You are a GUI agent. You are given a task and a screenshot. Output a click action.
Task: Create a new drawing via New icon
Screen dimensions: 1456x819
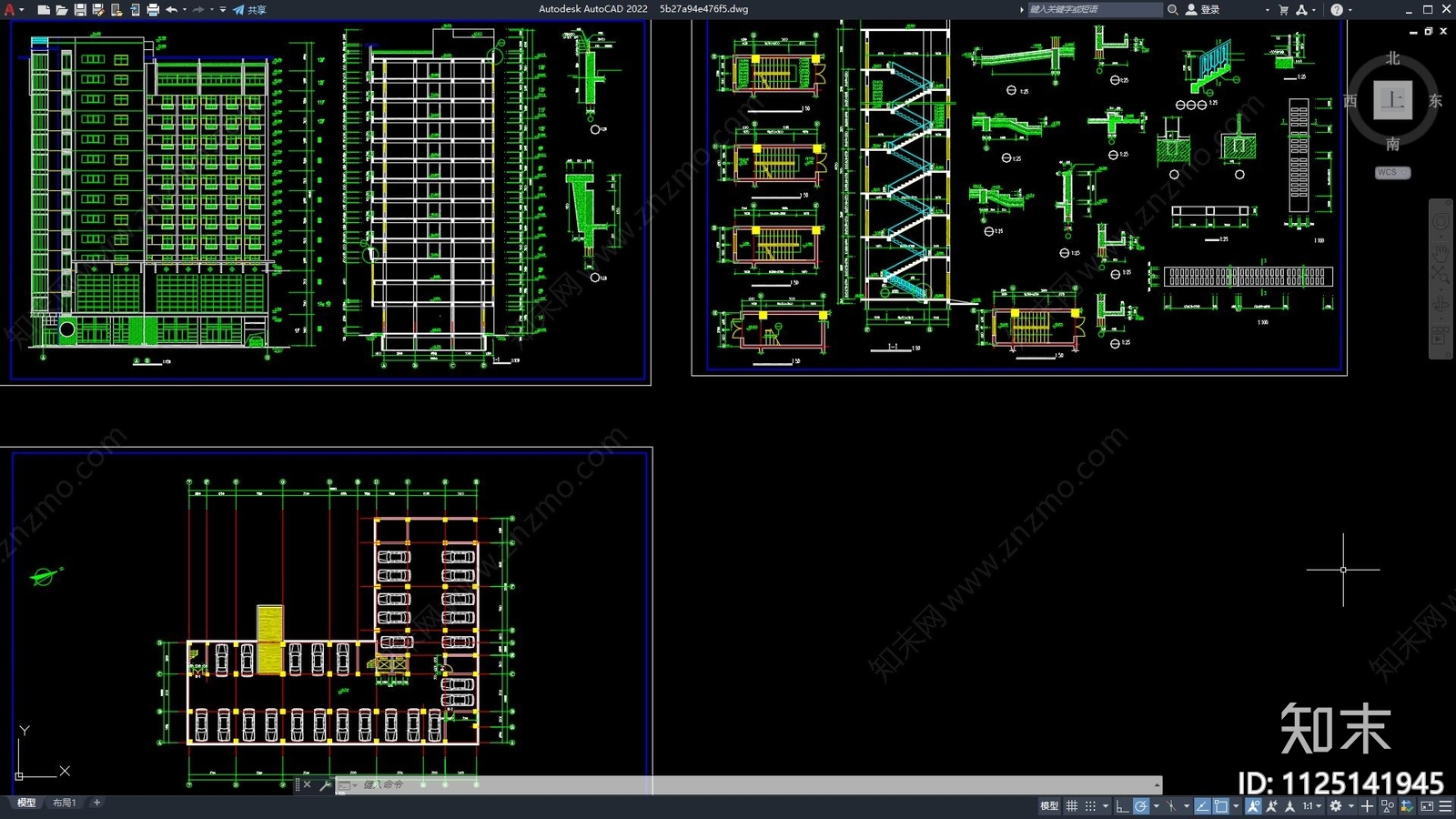[43, 9]
